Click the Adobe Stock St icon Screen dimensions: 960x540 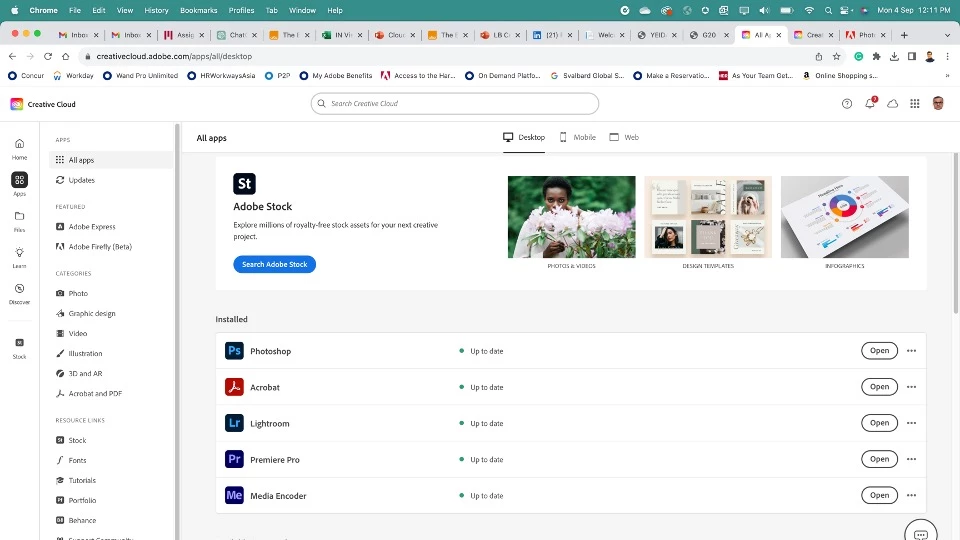244,184
